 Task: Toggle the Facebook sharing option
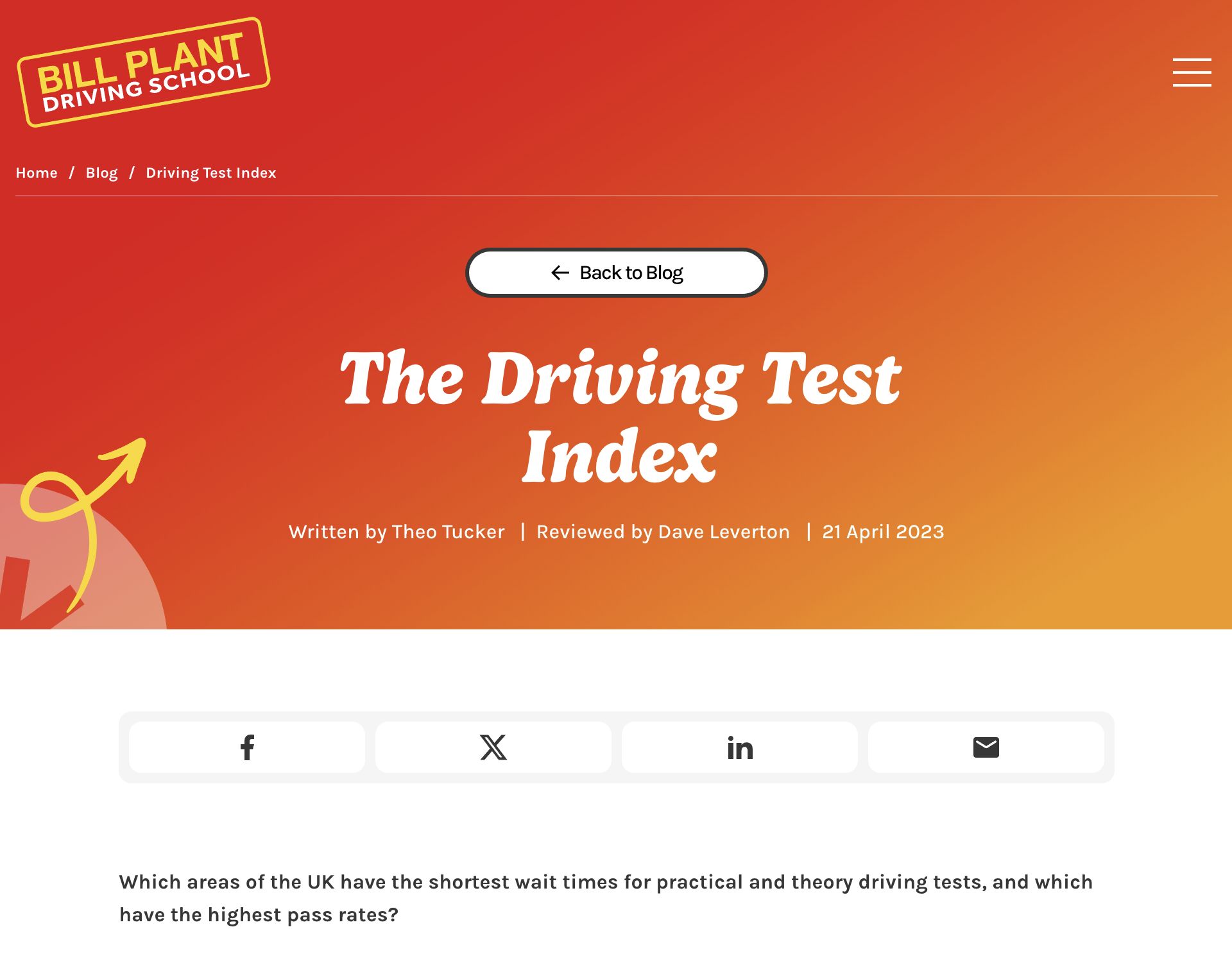(247, 747)
